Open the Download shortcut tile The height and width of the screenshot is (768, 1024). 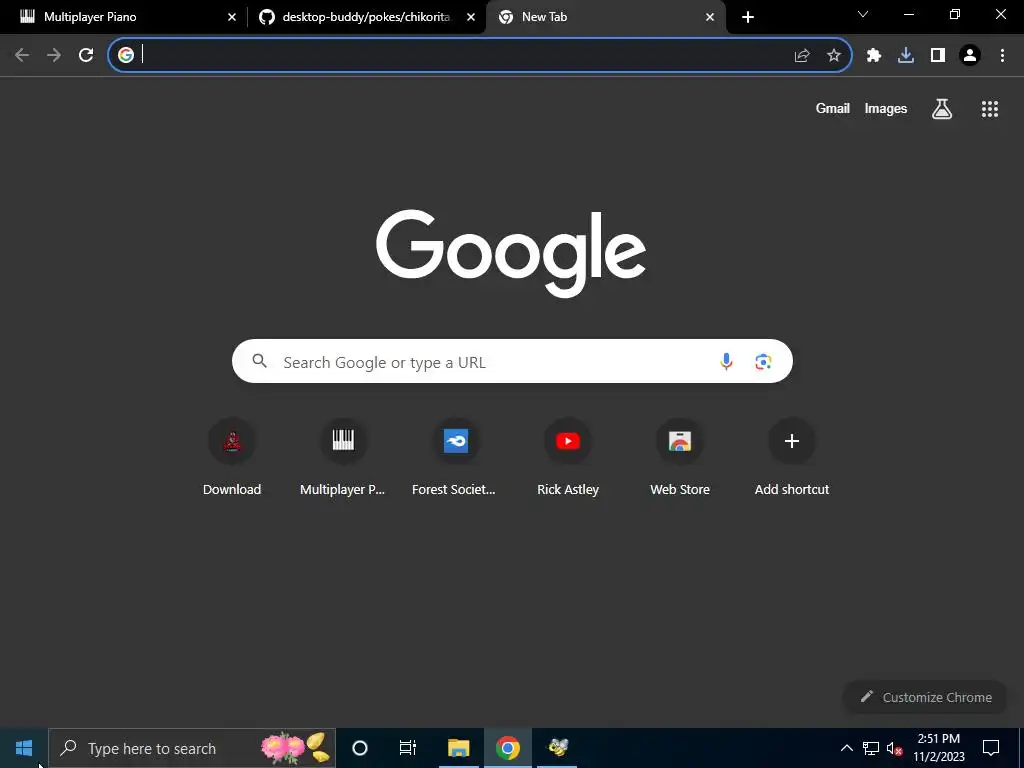(232, 457)
